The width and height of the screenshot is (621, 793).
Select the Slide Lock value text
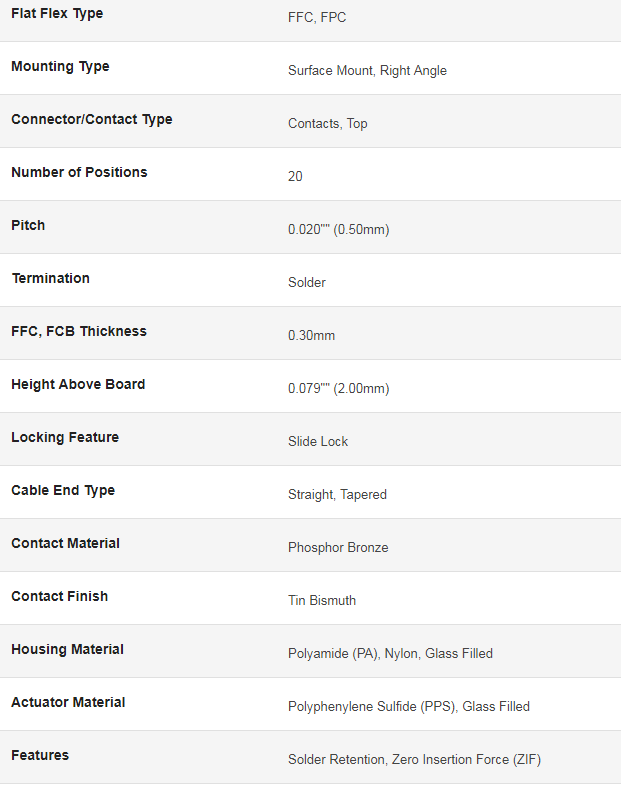[x=318, y=442]
